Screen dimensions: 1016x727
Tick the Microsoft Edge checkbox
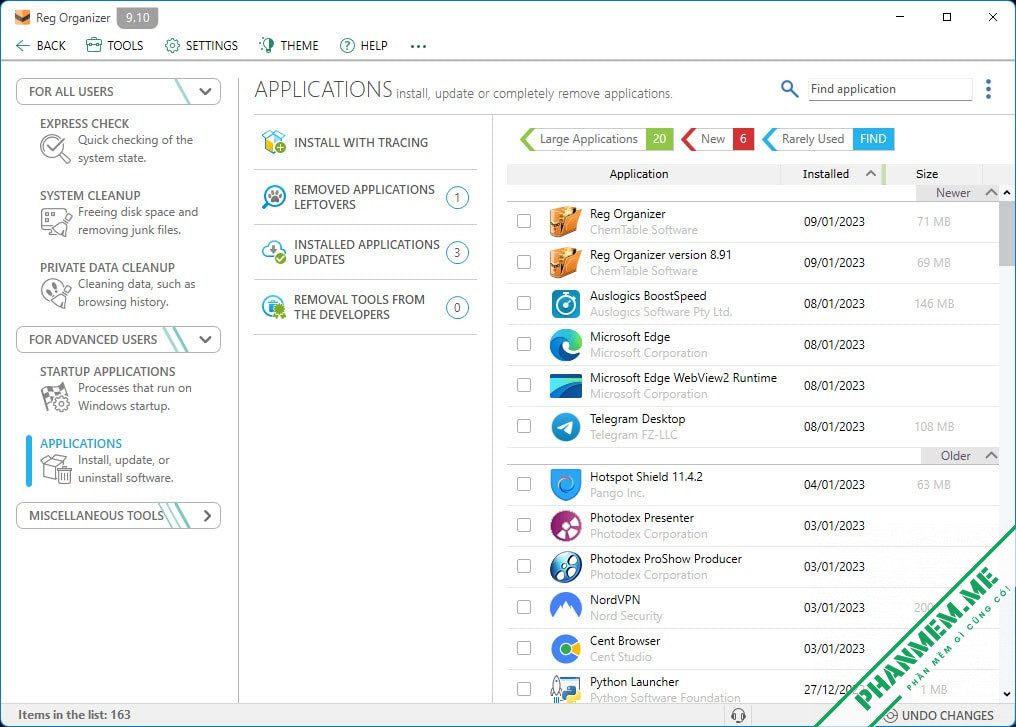pos(524,343)
